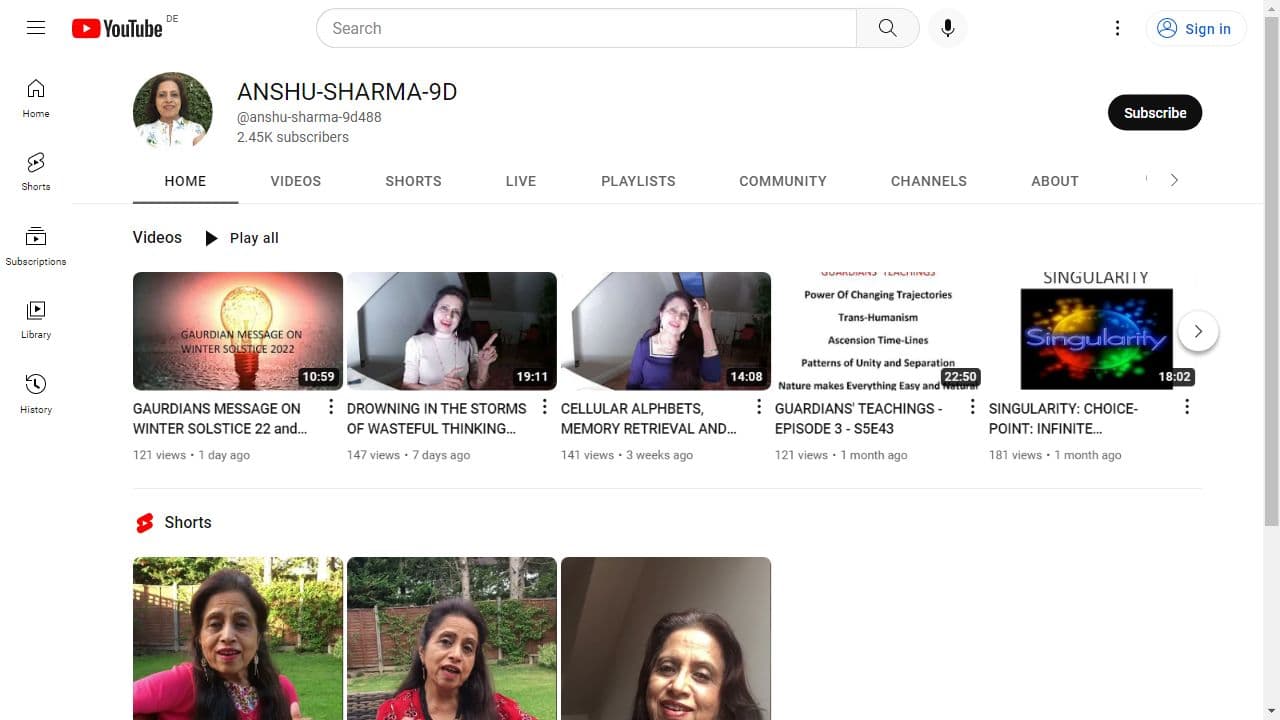Open the COMMUNITY tab
The width and height of the screenshot is (1280, 720).
coord(783,181)
